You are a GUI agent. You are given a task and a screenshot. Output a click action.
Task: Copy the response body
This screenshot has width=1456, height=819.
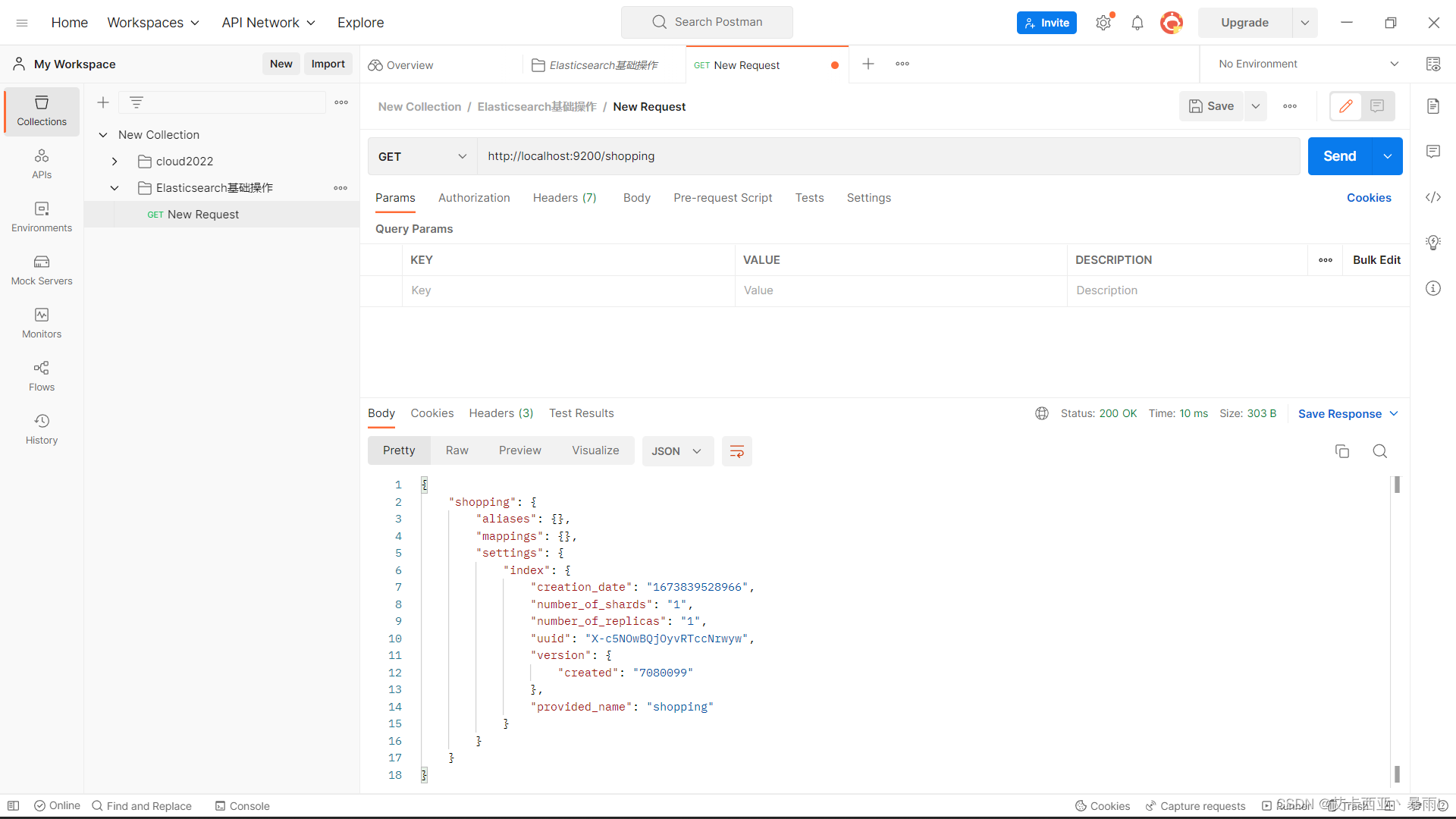tap(1342, 451)
